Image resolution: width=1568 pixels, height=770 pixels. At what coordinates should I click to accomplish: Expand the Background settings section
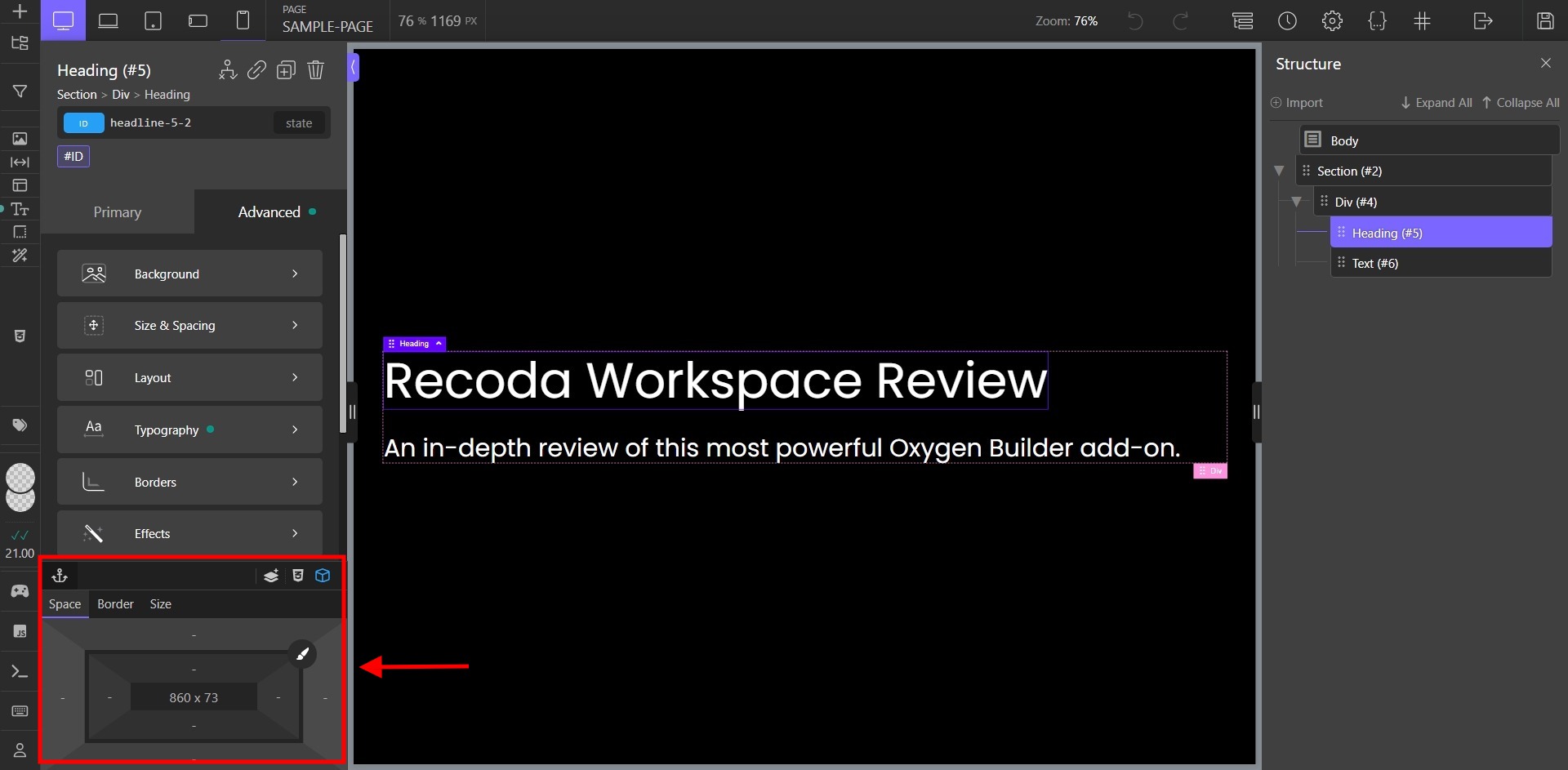189,274
